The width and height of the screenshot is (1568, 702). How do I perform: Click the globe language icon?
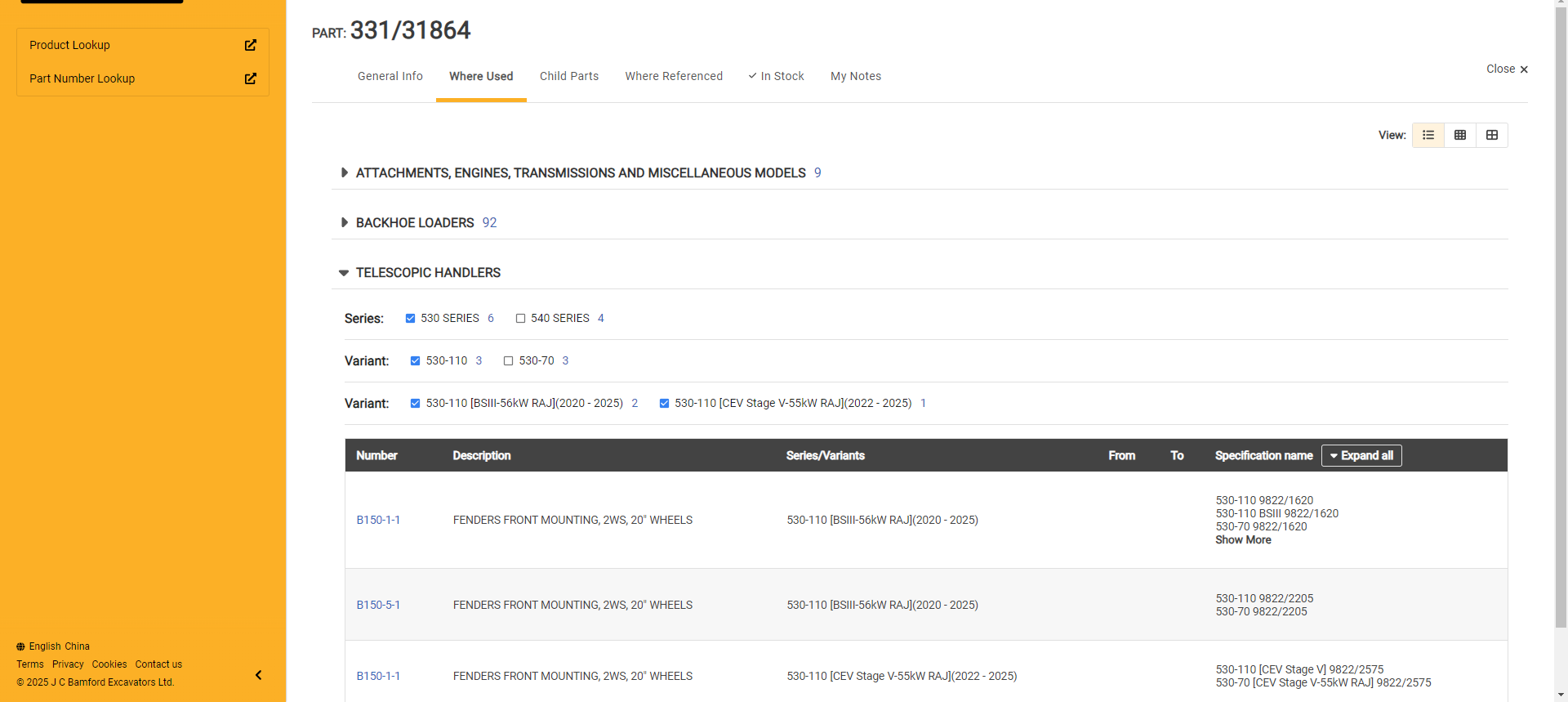click(20, 646)
